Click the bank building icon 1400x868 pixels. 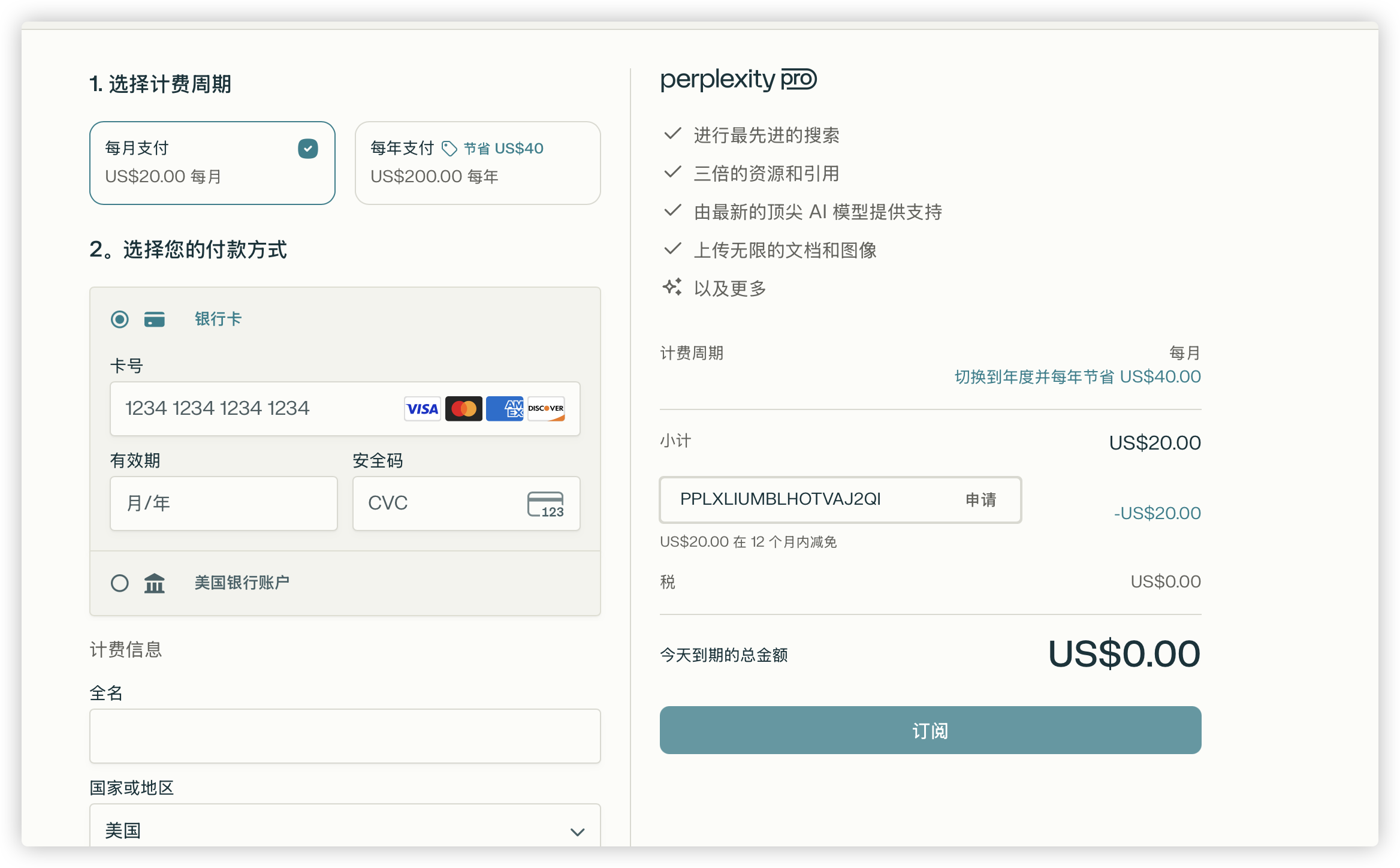coord(155,583)
